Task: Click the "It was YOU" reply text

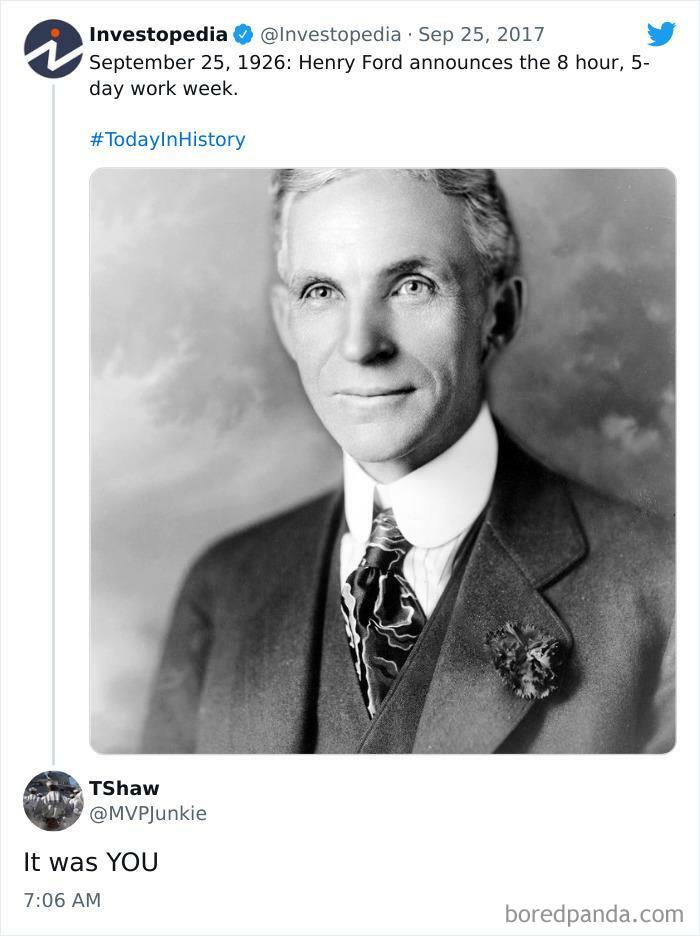Action: [91, 862]
